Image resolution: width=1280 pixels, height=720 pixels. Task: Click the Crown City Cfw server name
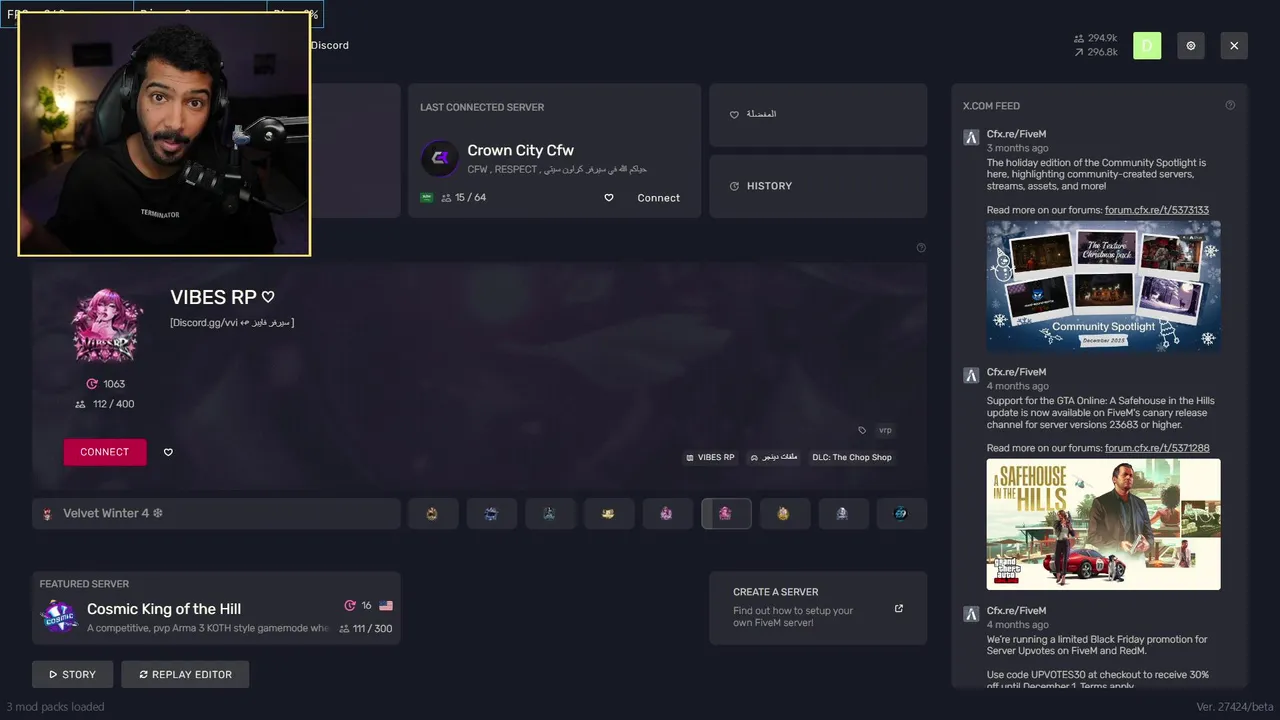[x=520, y=150]
